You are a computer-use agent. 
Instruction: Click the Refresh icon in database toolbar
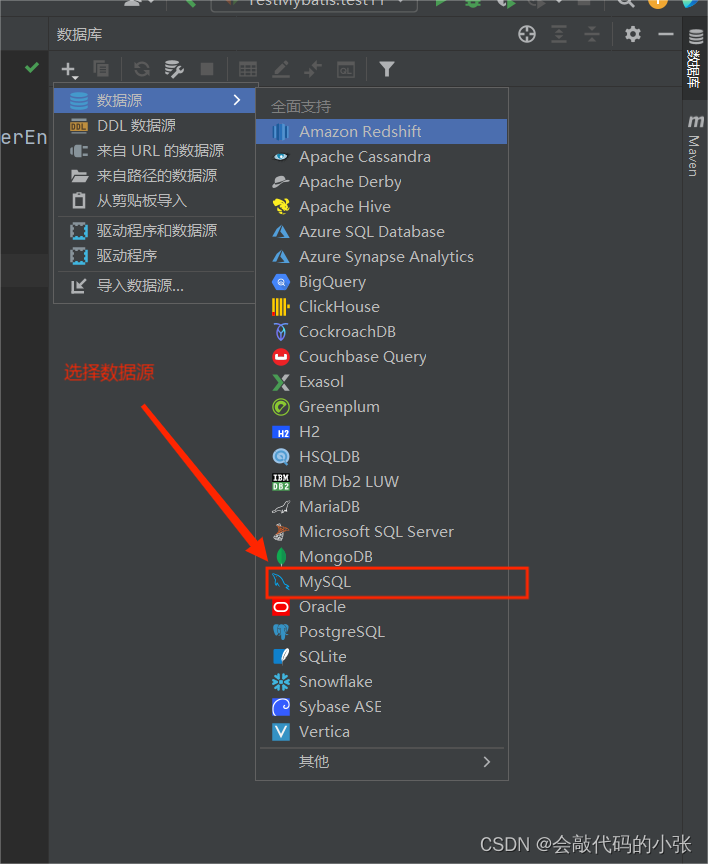(142, 69)
